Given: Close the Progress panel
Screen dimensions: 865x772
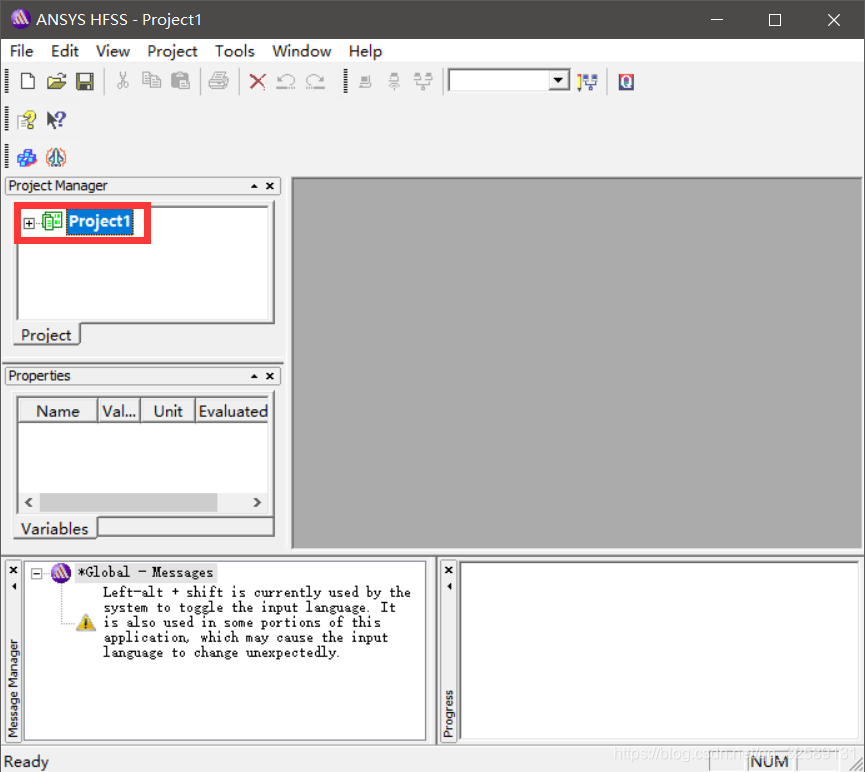Looking at the screenshot, I should click(x=448, y=570).
